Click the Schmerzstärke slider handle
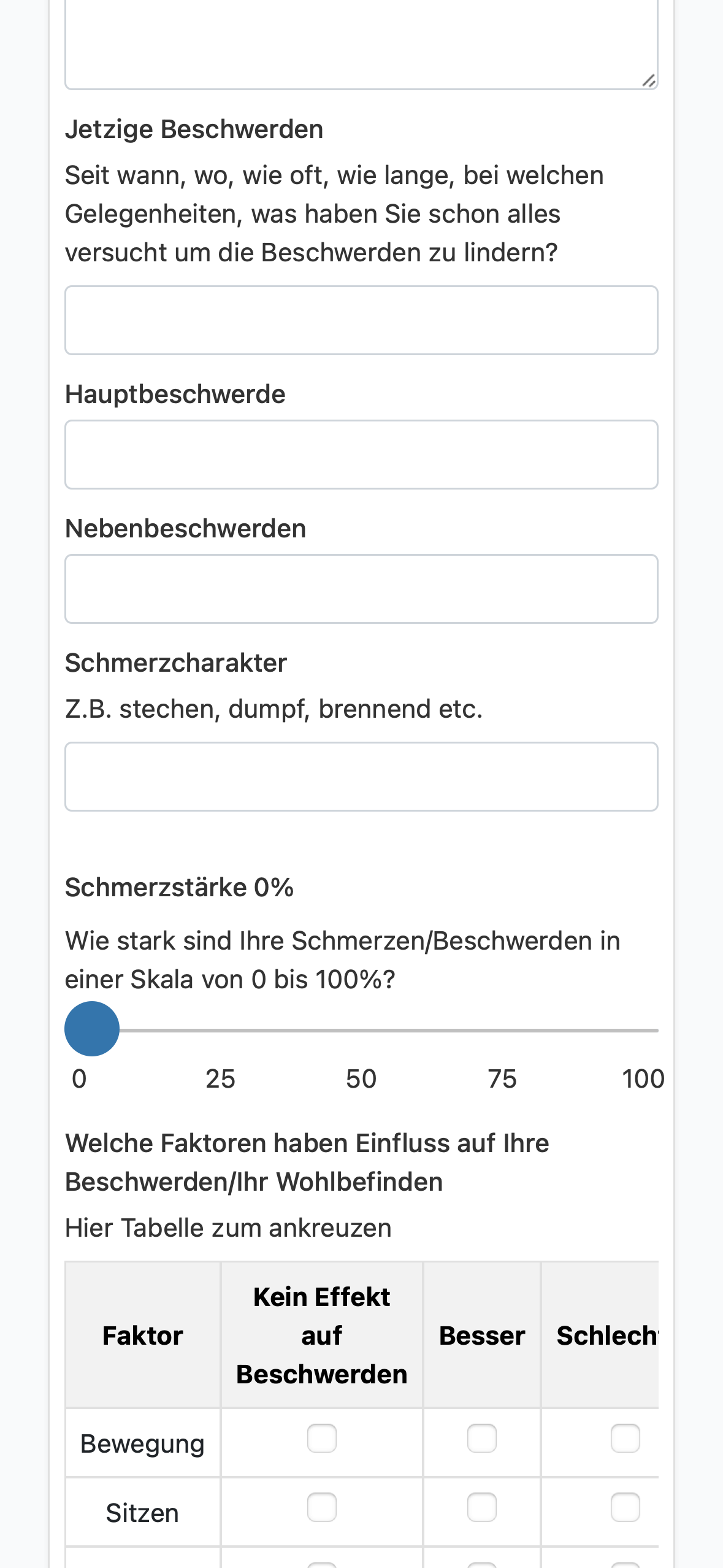 (x=92, y=1029)
